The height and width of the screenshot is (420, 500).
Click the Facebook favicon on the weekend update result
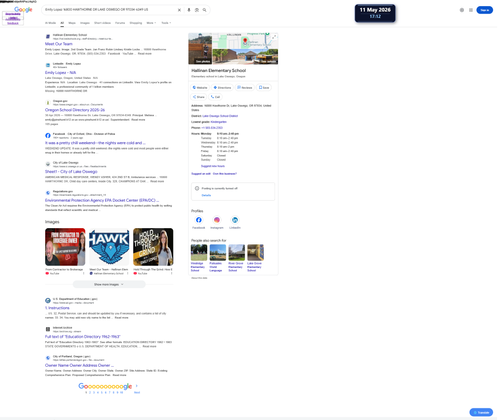coord(48,136)
